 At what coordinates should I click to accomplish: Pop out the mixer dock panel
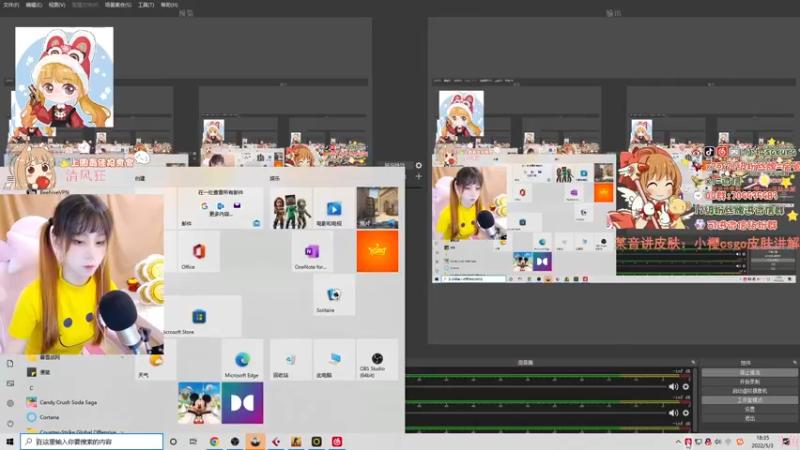coord(693,362)
